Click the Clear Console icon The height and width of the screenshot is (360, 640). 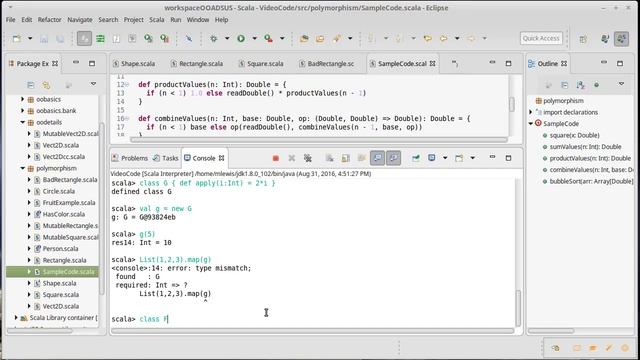point(329,158)
